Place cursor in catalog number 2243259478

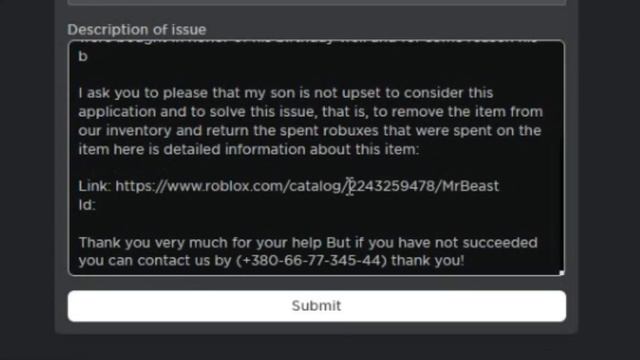(x=392, y=186)
